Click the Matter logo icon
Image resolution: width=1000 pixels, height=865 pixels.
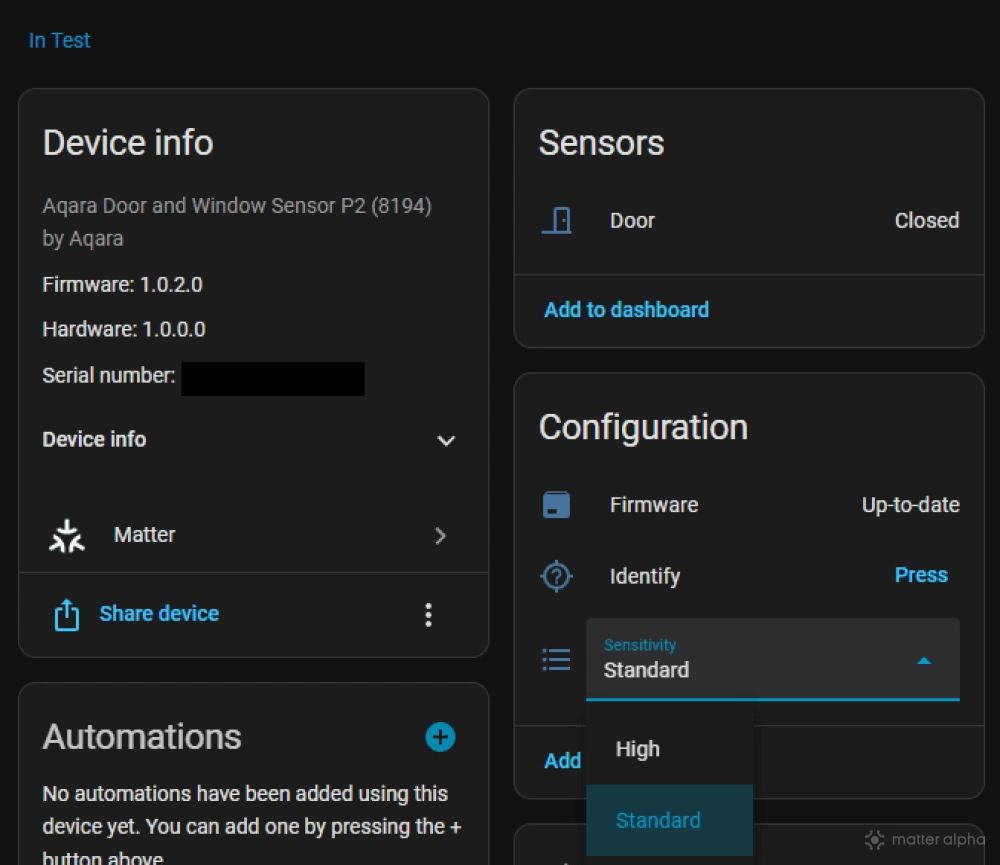67,536
